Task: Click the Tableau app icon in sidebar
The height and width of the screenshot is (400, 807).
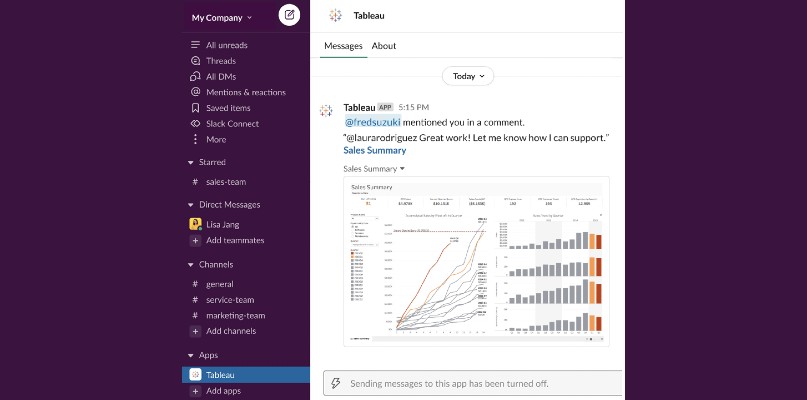Action: (195, 375)
